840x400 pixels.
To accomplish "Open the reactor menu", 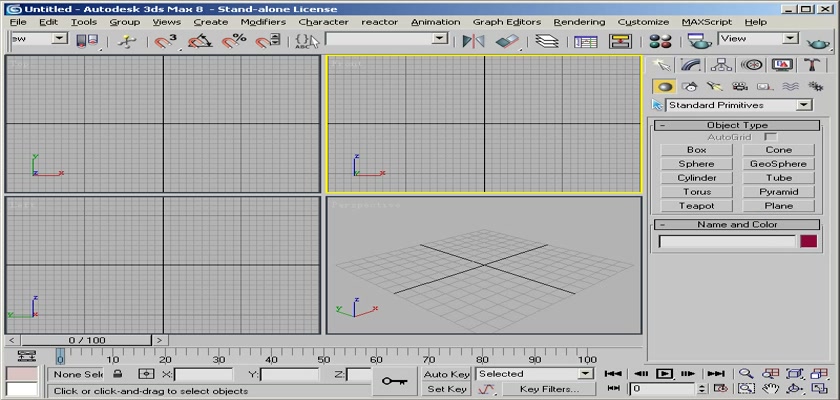I will (x=379, y=22).
